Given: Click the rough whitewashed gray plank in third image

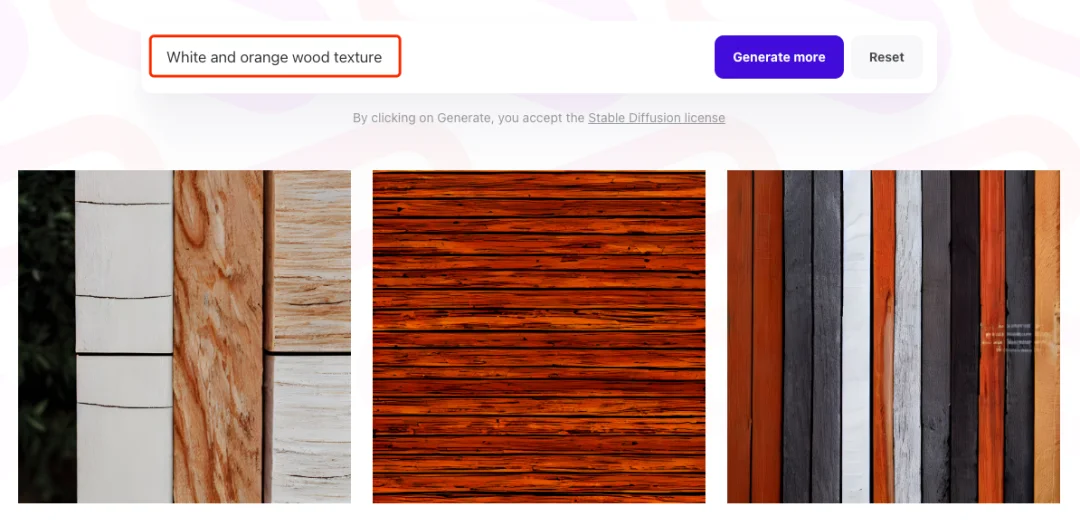Looking at the screenshot, I should (x=908, y=337).
